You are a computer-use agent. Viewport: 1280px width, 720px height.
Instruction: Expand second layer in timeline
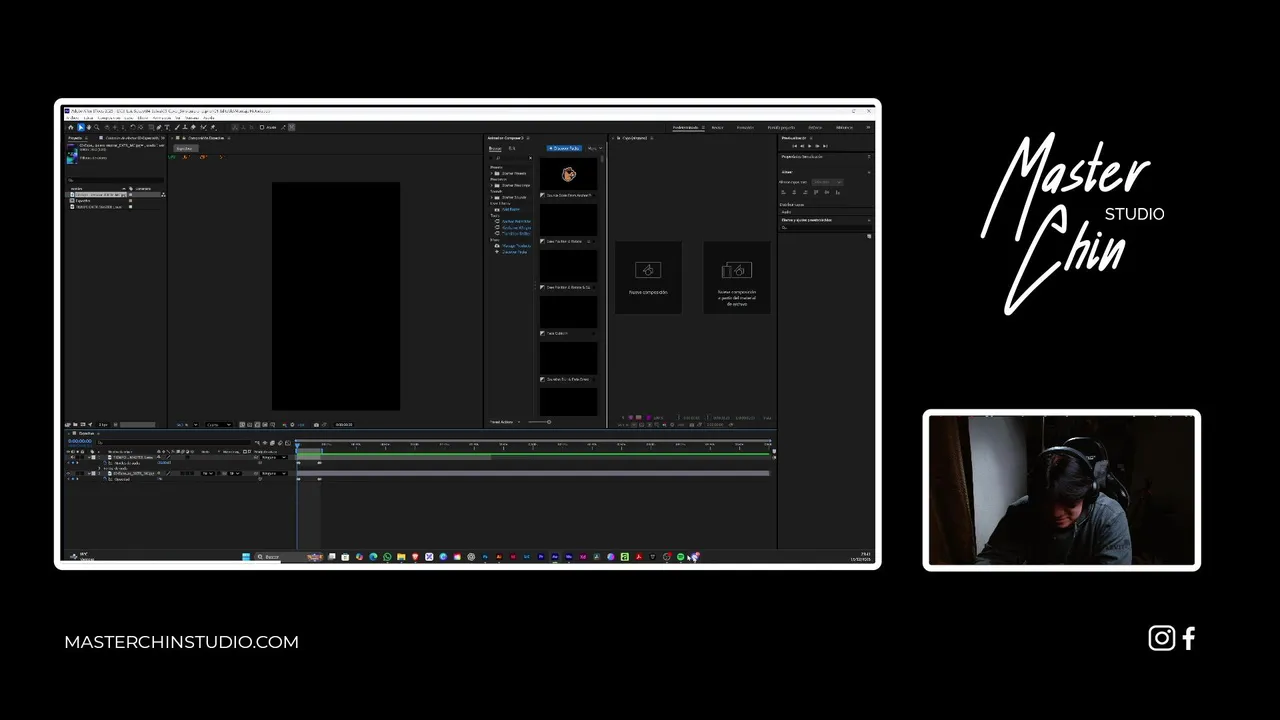coord(89,473)
